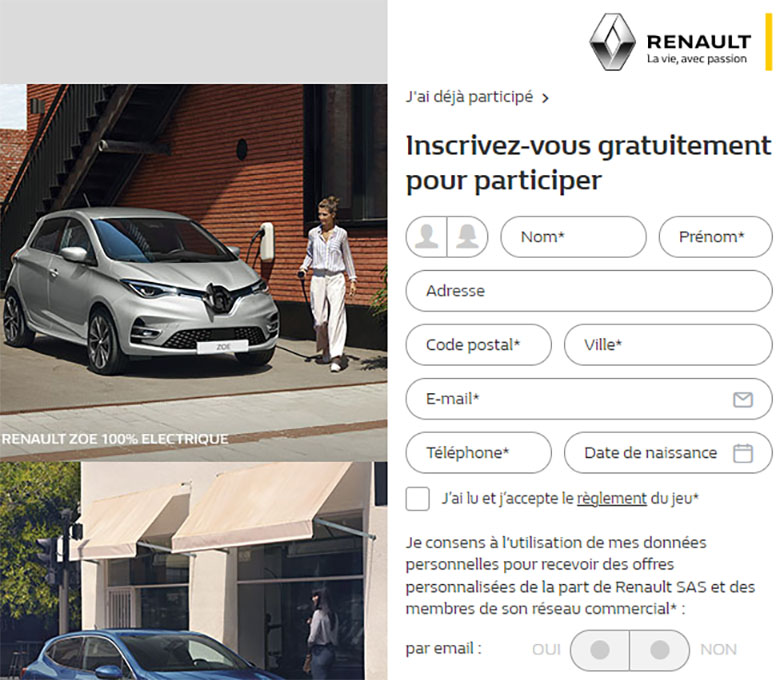This screenshot has height=680, width=780.
Task: Check the J'ai lu et j'accepte checkbox
Action: coord(417,498)
